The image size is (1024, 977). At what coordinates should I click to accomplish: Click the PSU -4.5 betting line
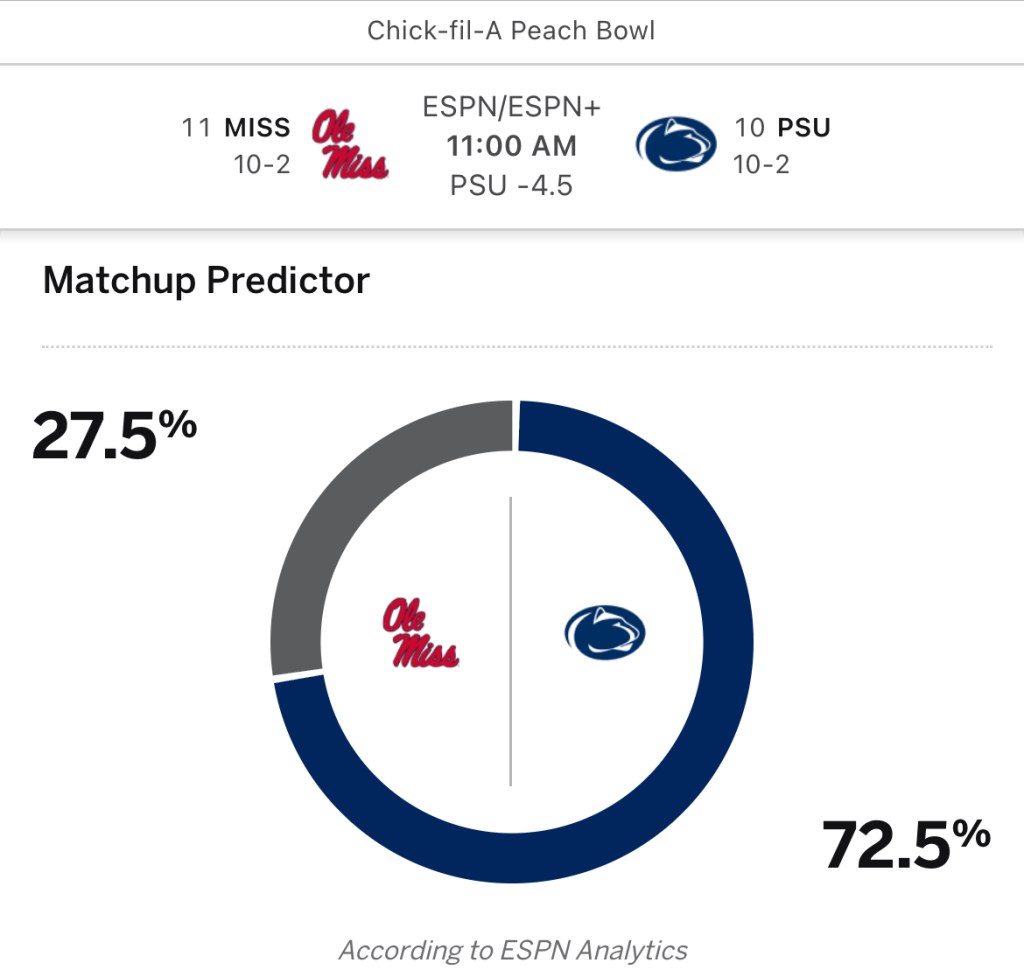click(x=511, y=185)
